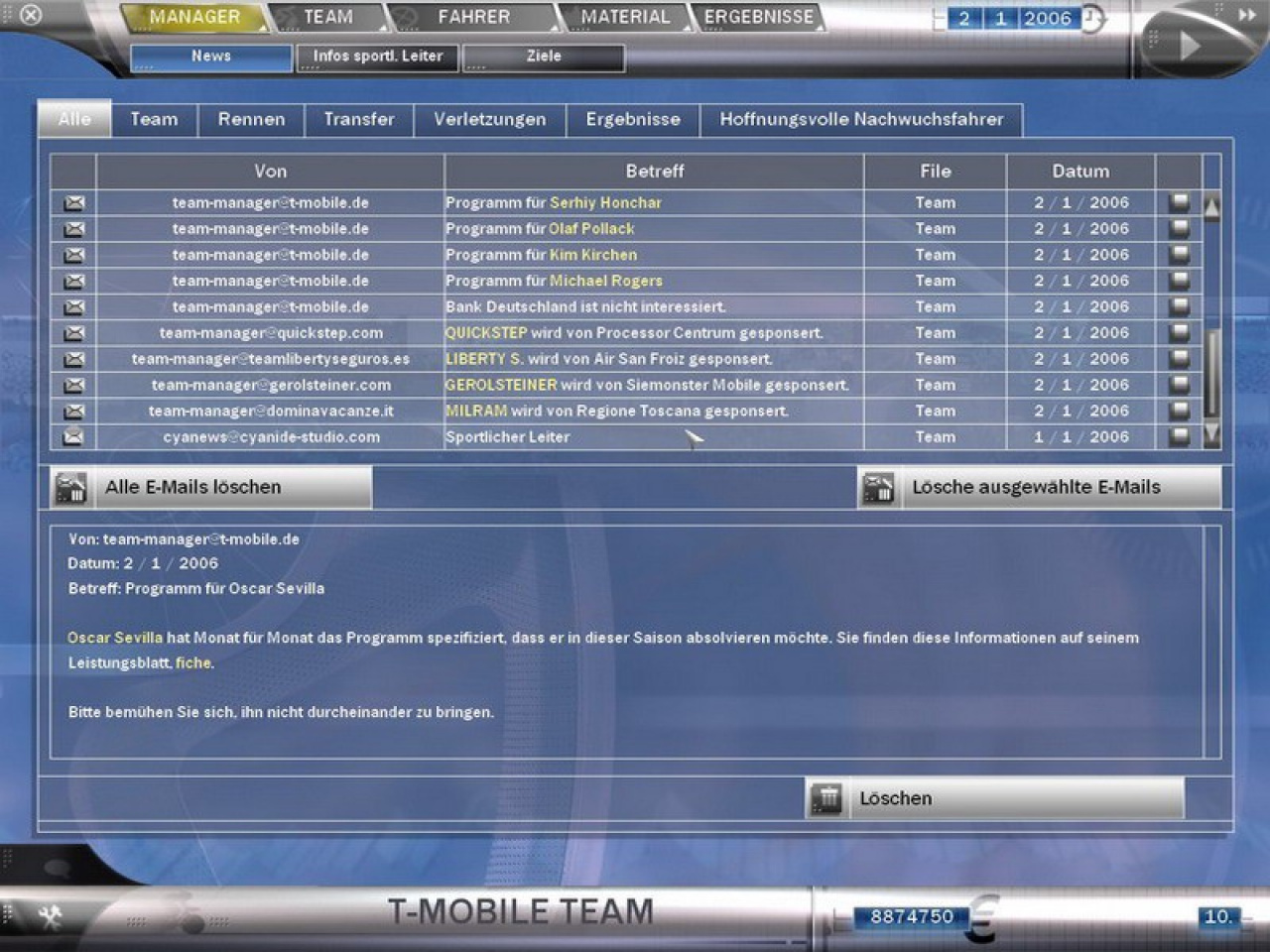Tick selection box for QUICKSTEP email
Screen dimensions: 1270x952
(x=1179, y=333)
